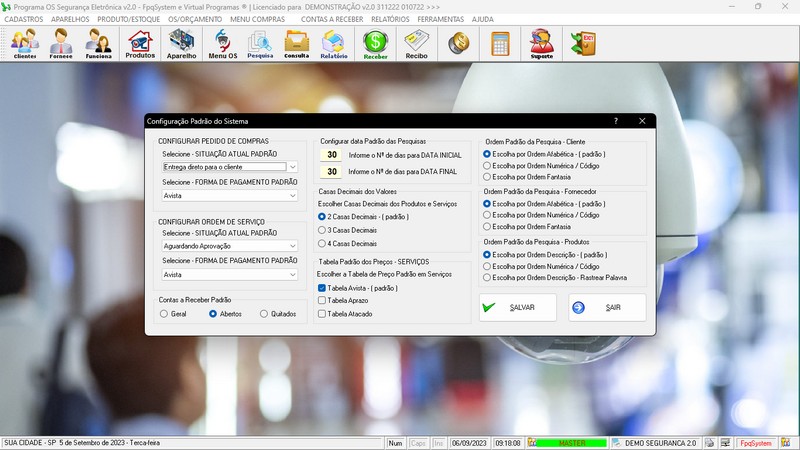Launch the calculator toolbar icon
800x450 pixels.
pos(500,44)
